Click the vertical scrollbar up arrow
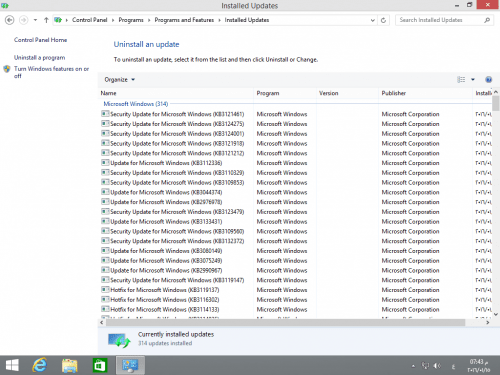Viewport: 500px width, 375px height. point(496,92)
